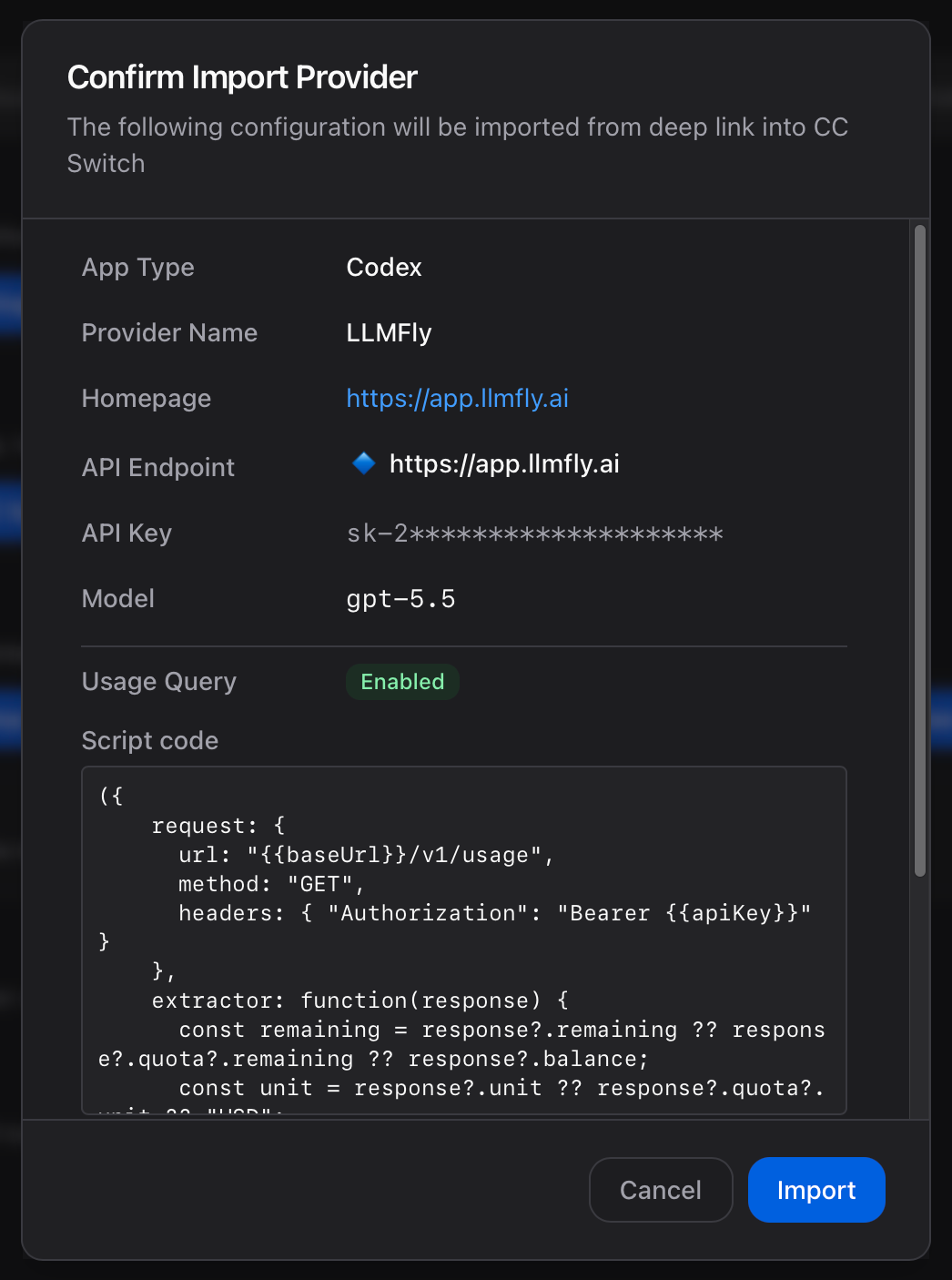This screenshot has height=1280, width=952.
Task: Click the Authorization headers script line
Action: tap(495, 913)
